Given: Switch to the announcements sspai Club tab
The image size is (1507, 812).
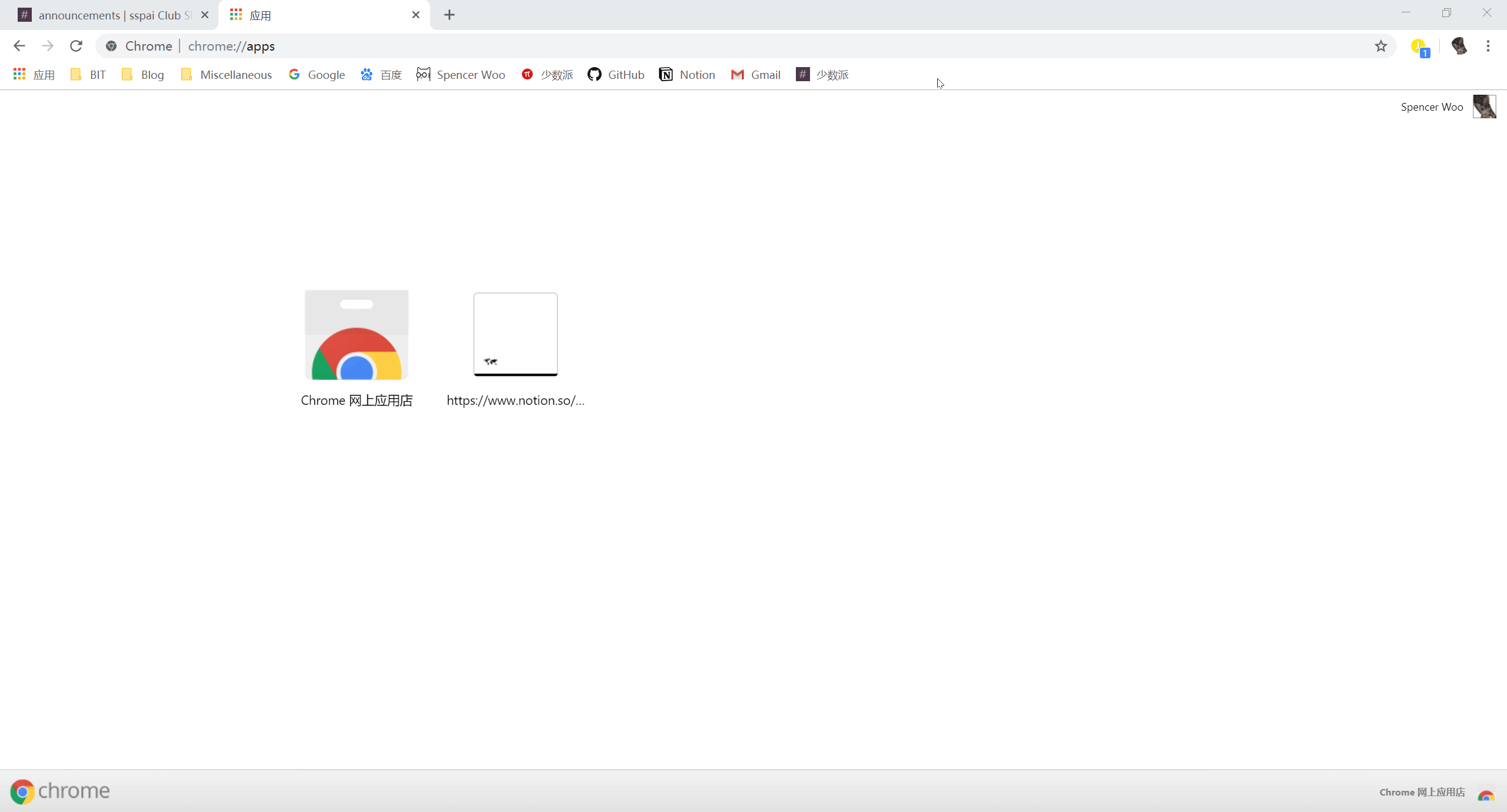Looking at the screenshot, I should click(109, 15).
